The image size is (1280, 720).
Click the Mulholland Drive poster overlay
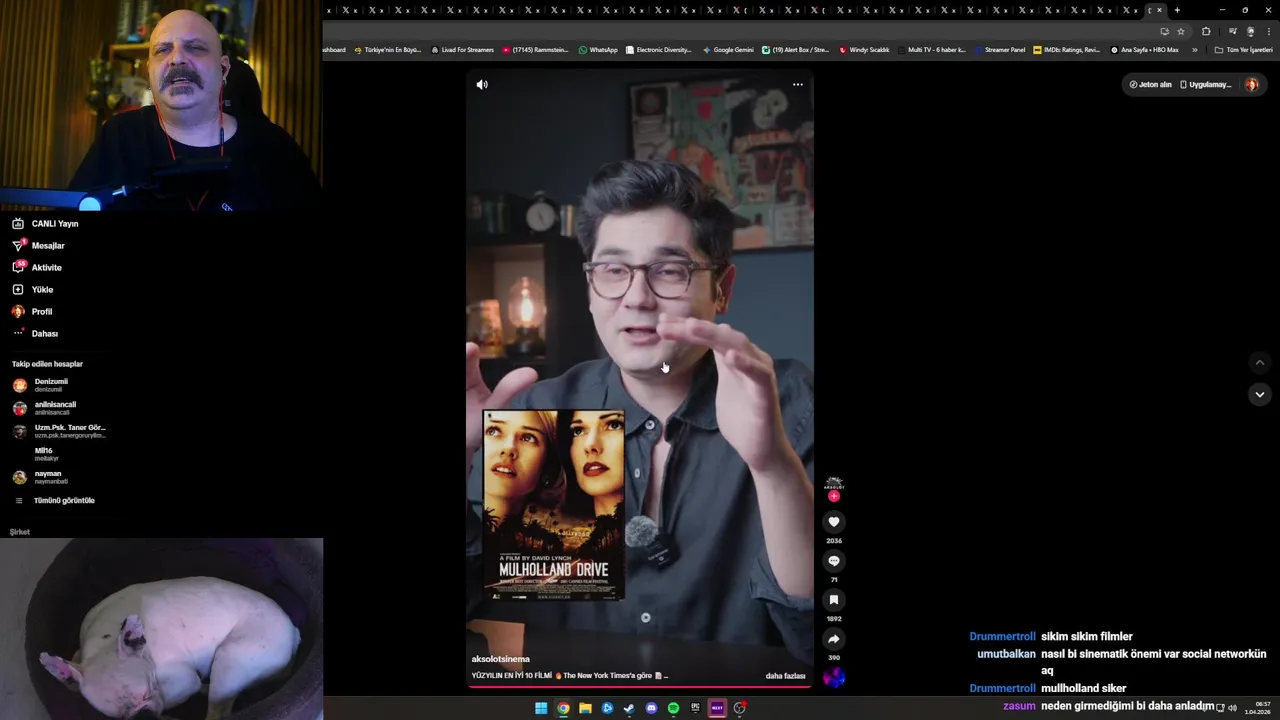point(554,505)
